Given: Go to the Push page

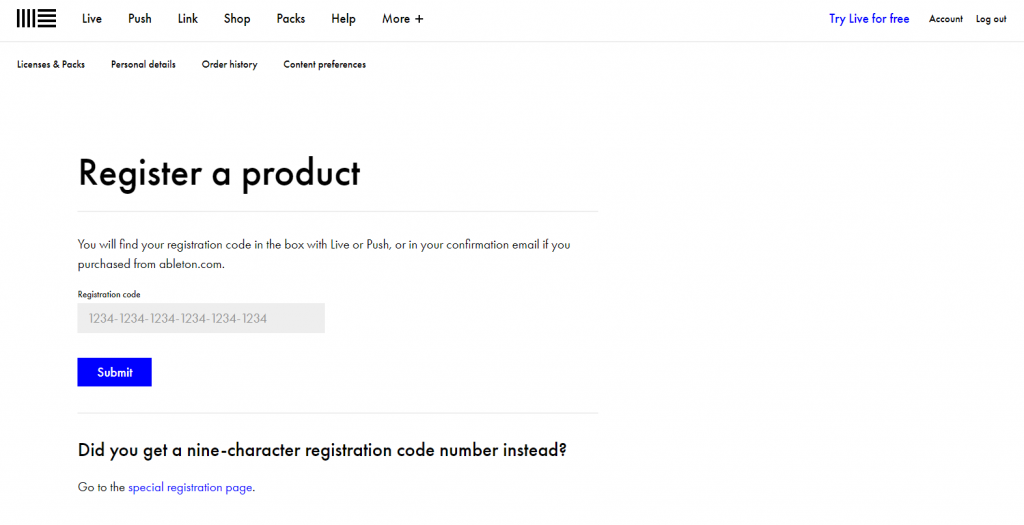Looking at the screenshot, I should (x=140, y=19).
